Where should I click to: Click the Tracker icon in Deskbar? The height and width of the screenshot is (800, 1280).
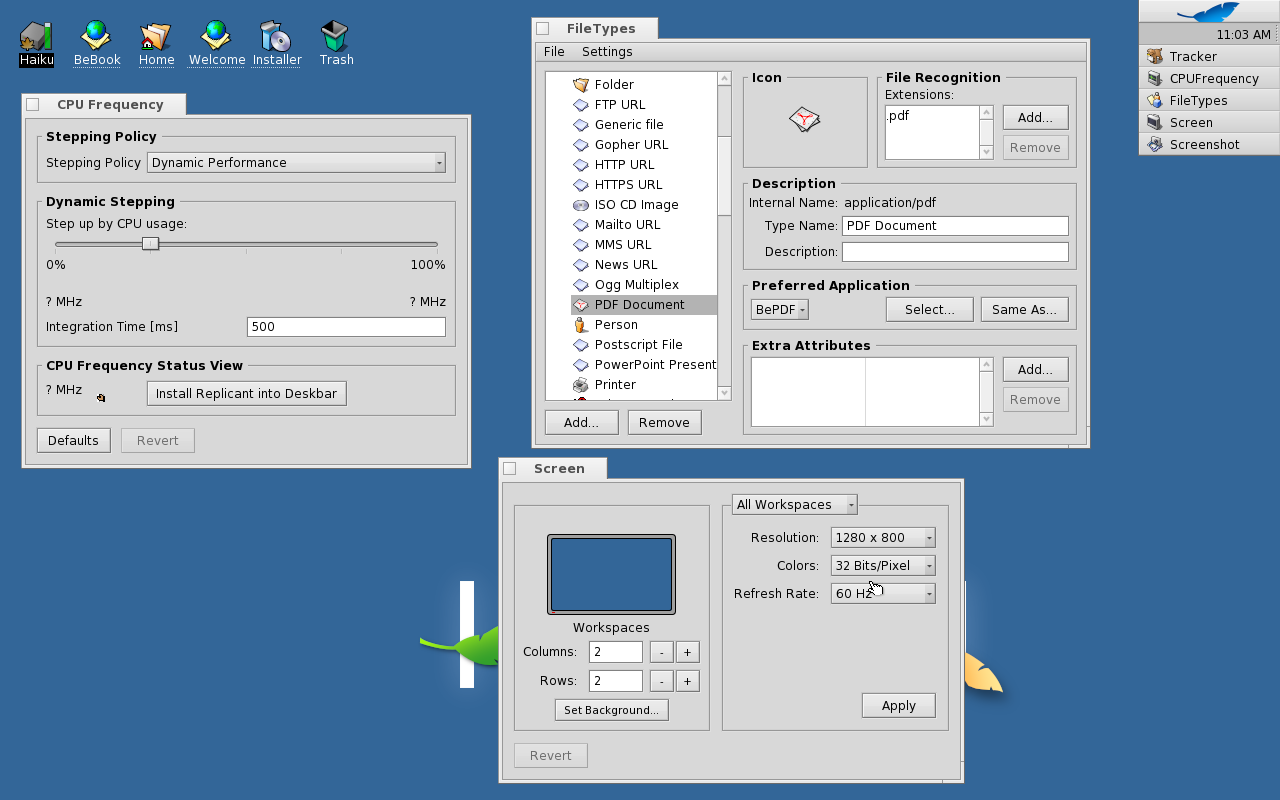point(1155,57)
